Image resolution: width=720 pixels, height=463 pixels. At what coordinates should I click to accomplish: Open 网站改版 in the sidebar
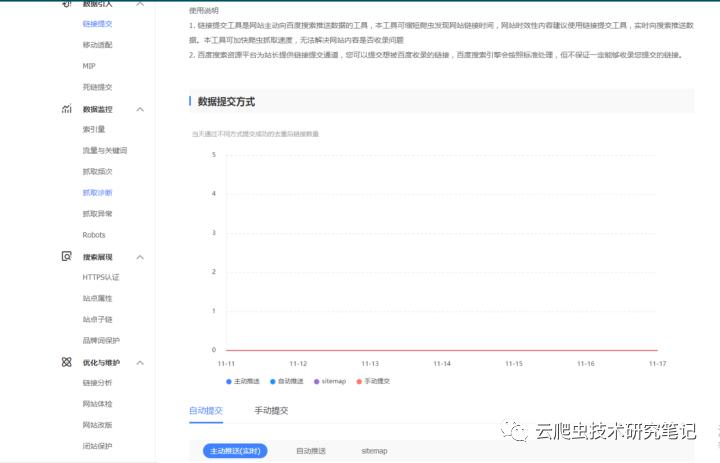click(x=97, y=425)
